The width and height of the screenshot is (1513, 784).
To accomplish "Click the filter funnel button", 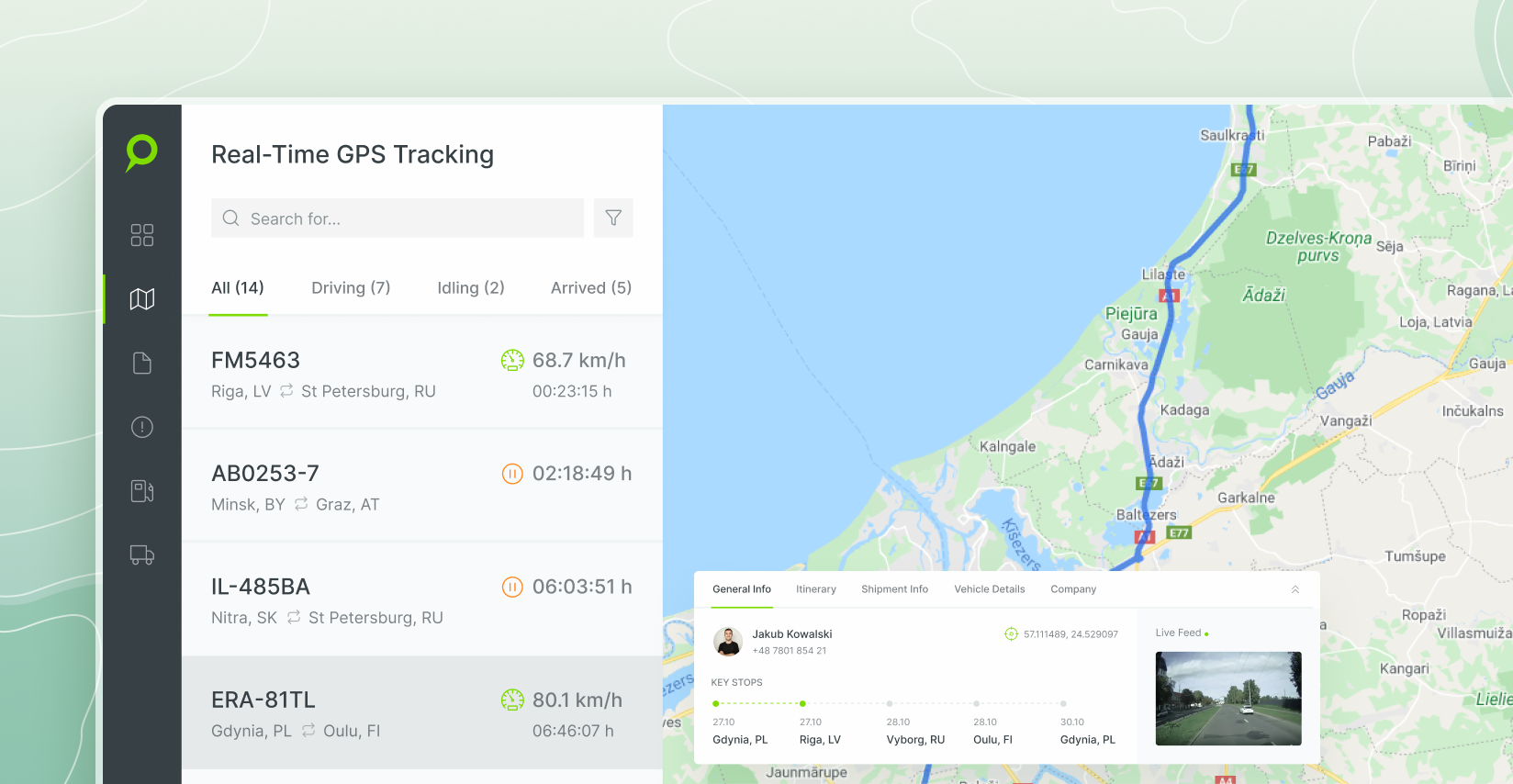I will (613, 218).
